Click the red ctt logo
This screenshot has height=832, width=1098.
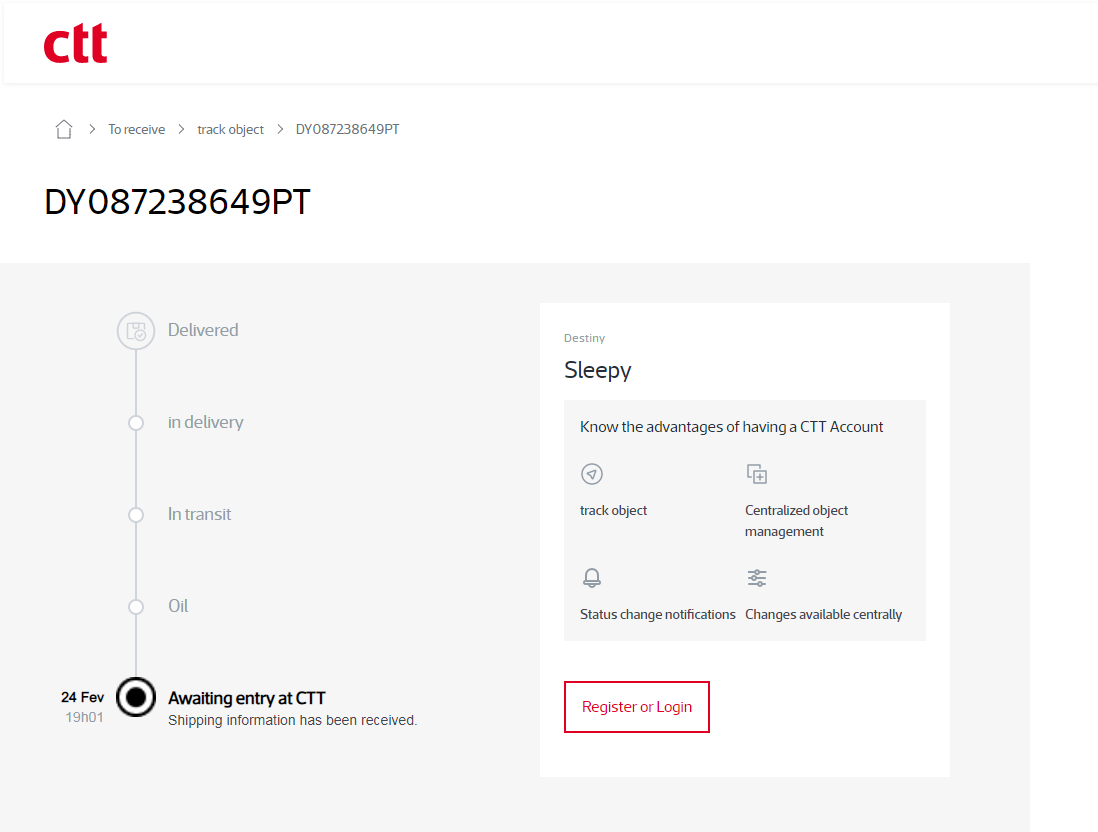76,43
